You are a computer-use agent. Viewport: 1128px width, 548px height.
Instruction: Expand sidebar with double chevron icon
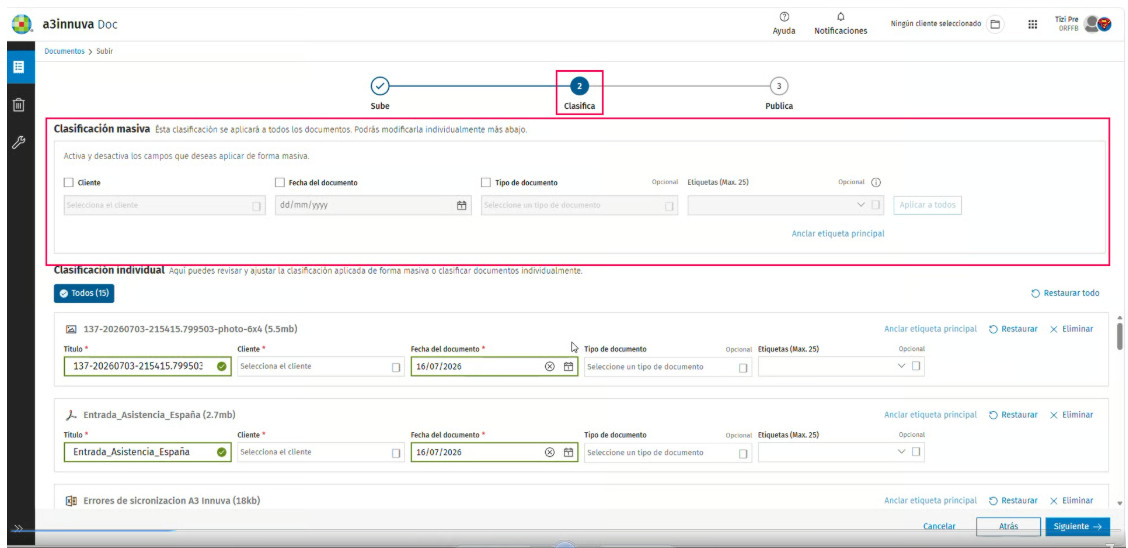point(18,527)
